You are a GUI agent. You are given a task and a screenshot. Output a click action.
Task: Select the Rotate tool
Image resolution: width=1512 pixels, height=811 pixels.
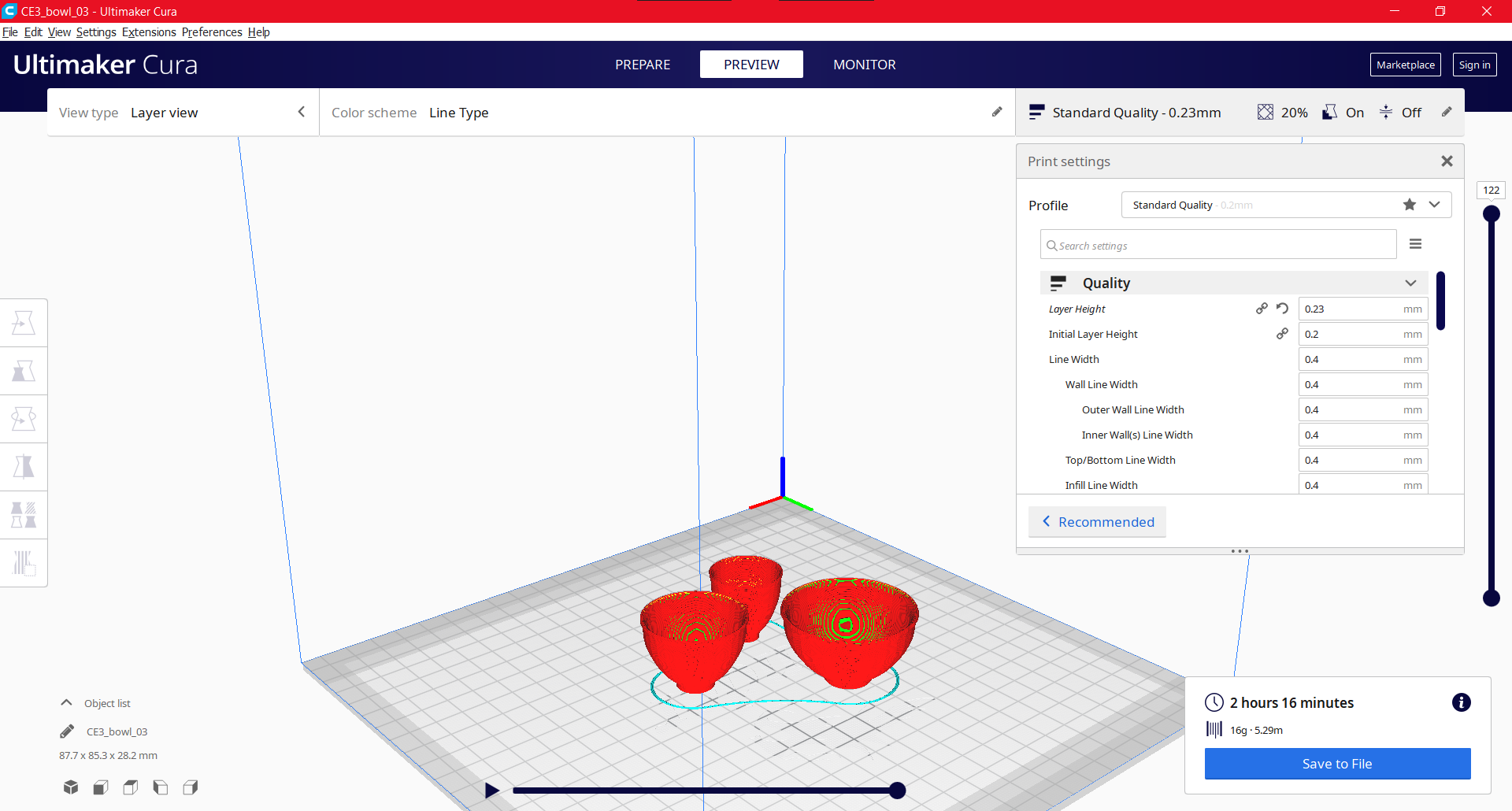point(23,419)
